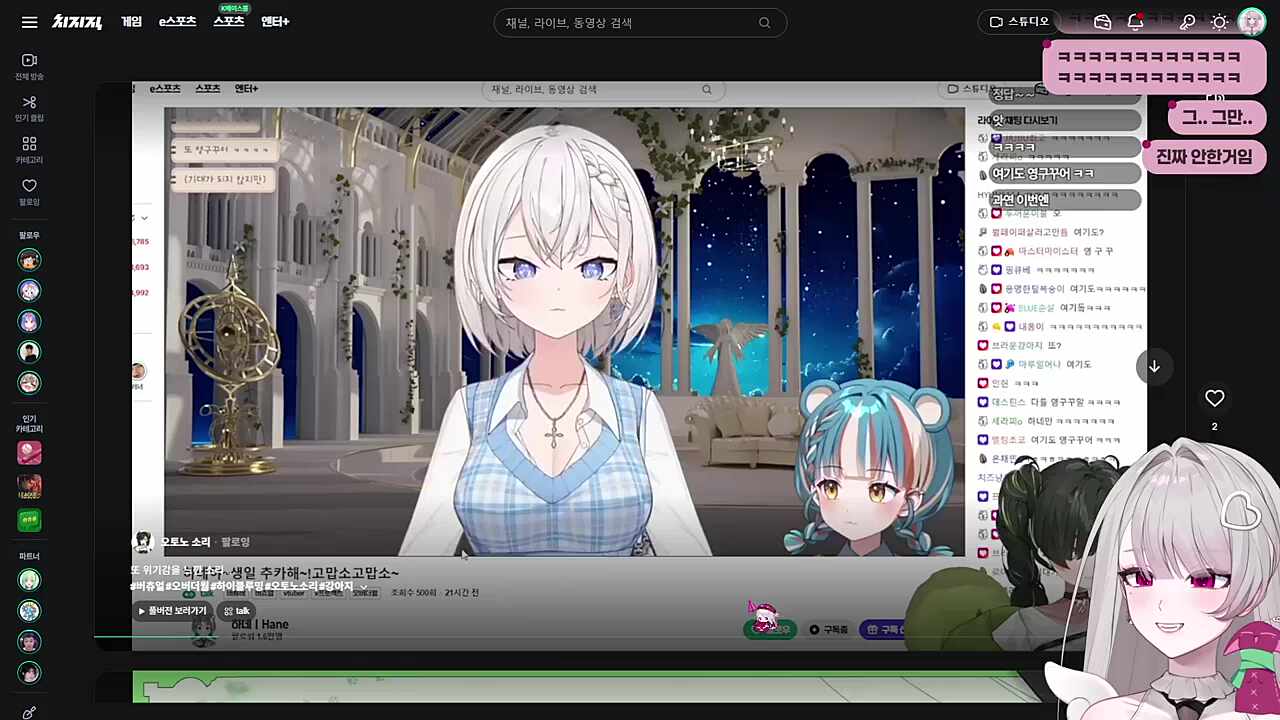
Task: Open the second channel avatar under 파트너
Action: click(29, 611)
